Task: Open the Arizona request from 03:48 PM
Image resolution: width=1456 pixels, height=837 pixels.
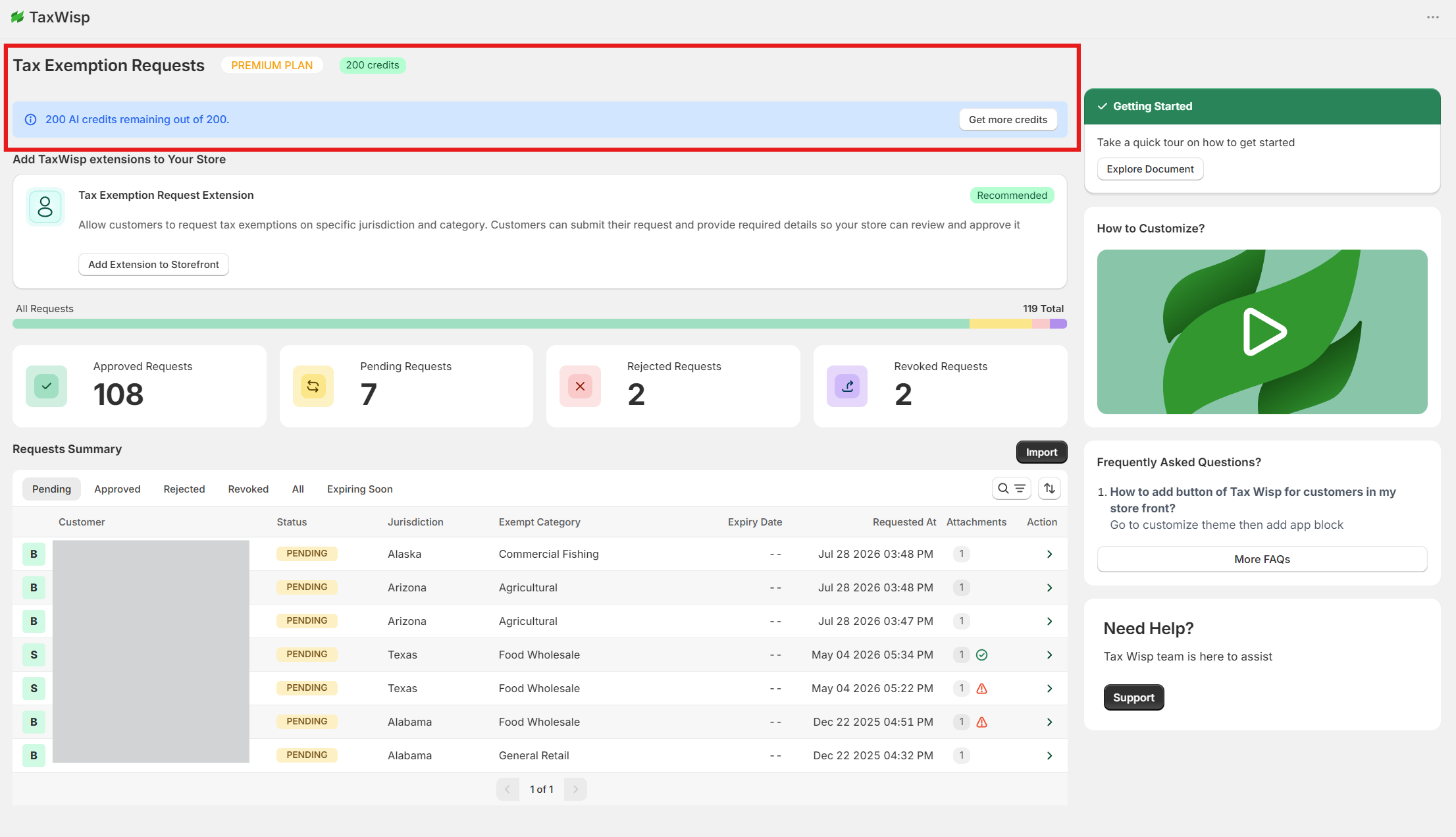Action: [x=1049, y=588]
